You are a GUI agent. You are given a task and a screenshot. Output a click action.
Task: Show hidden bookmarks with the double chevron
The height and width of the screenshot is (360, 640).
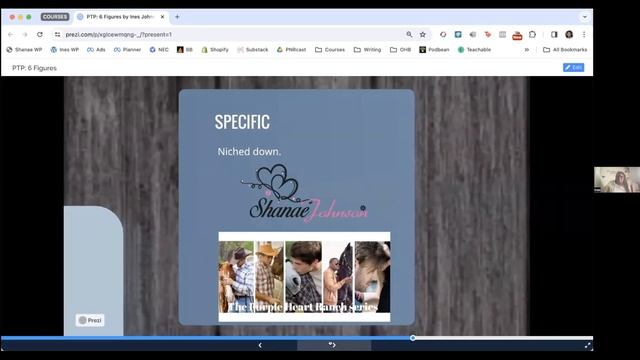tap(527, 50)
